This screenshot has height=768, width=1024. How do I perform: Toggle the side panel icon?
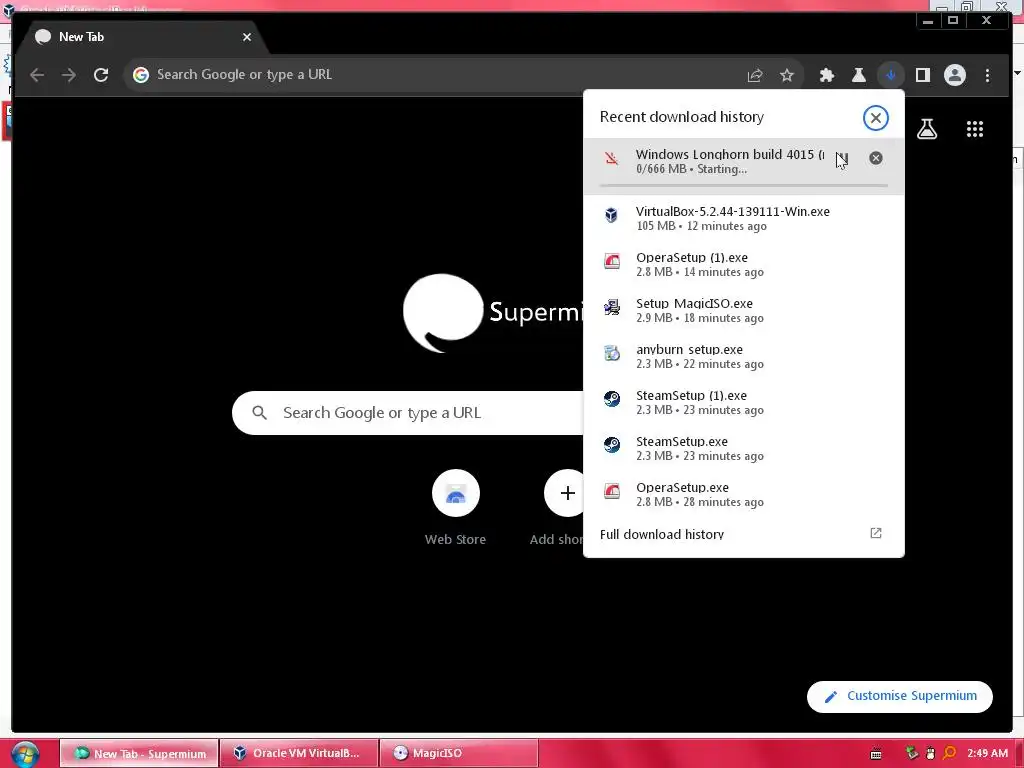click(923, 75)
